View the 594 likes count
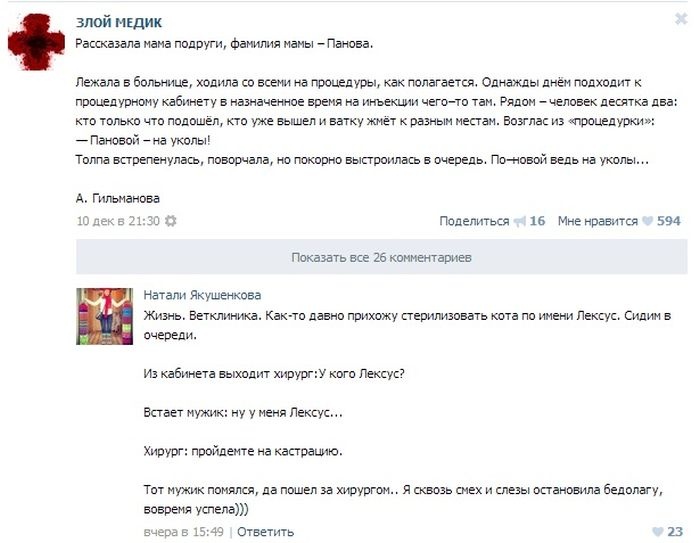 (669, 221)
